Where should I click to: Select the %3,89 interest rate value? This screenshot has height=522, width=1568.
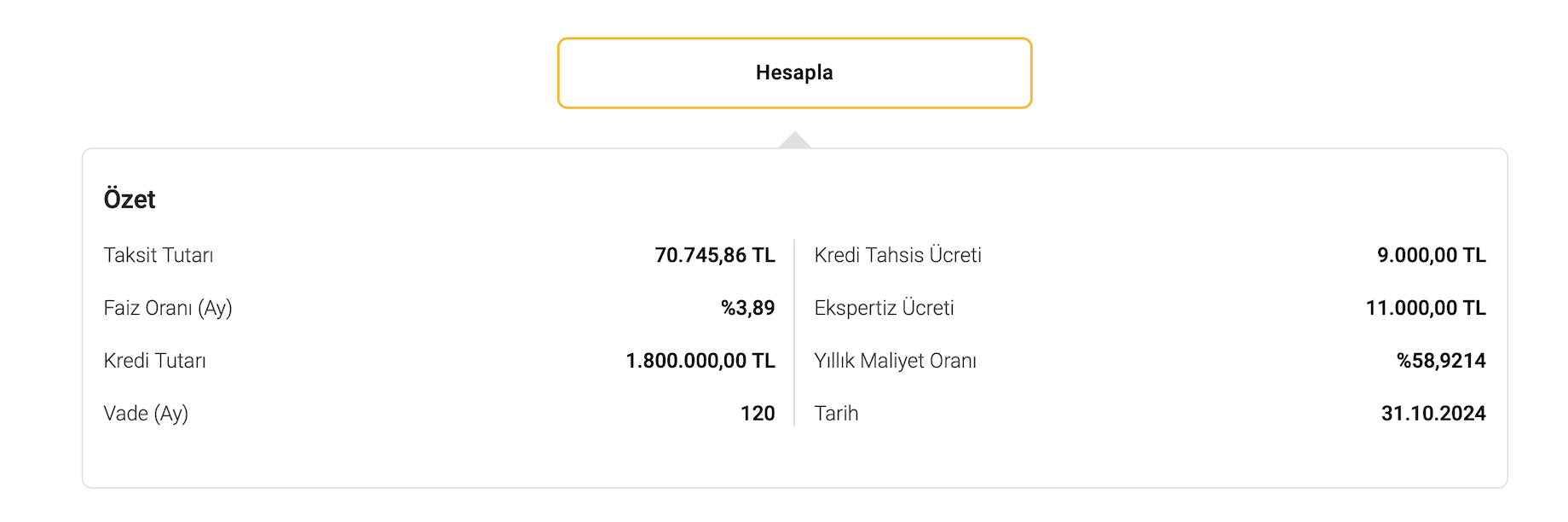pyautogui.click(x=747, y=308)
